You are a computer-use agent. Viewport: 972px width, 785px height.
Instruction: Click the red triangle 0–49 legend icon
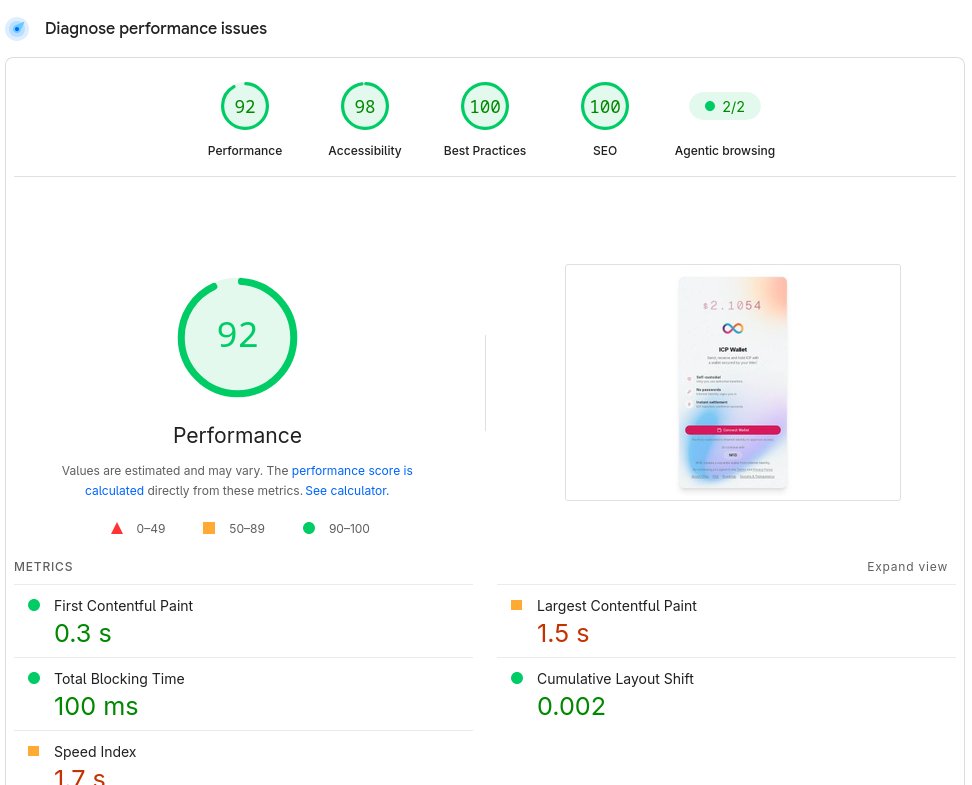coord(117,528)
